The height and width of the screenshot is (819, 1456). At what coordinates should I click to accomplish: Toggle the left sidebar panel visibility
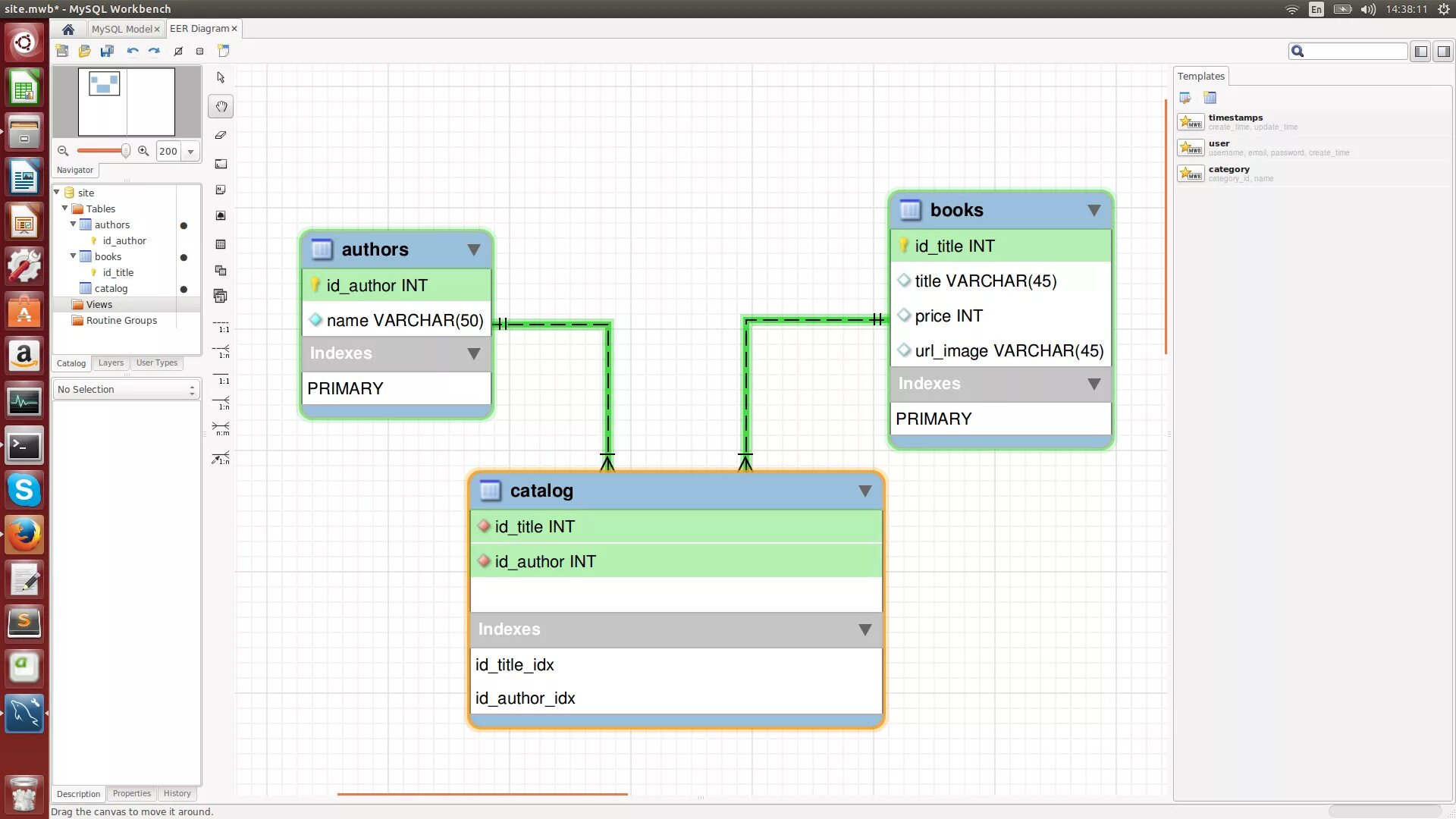1421,51
